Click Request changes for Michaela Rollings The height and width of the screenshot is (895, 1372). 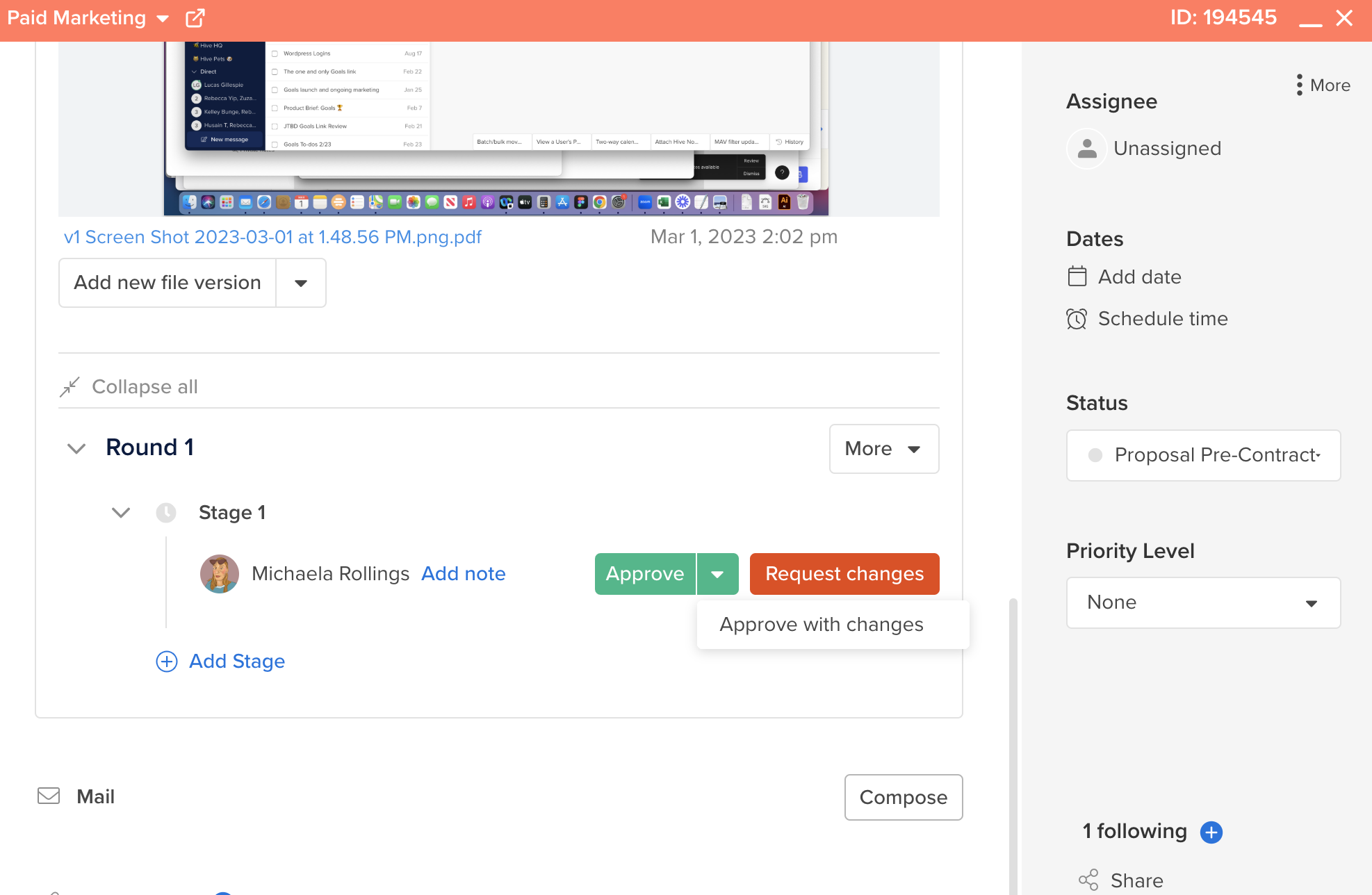pyautogui.click(x=844, y=573)
